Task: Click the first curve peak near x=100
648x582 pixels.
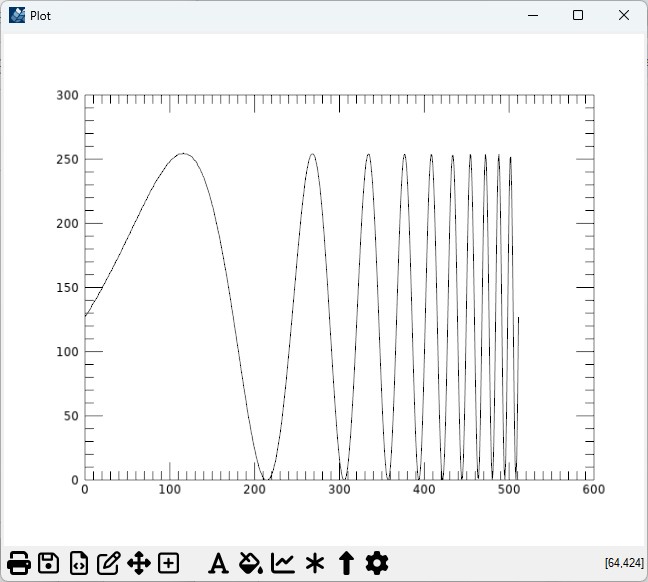Action: click(182, 154)
